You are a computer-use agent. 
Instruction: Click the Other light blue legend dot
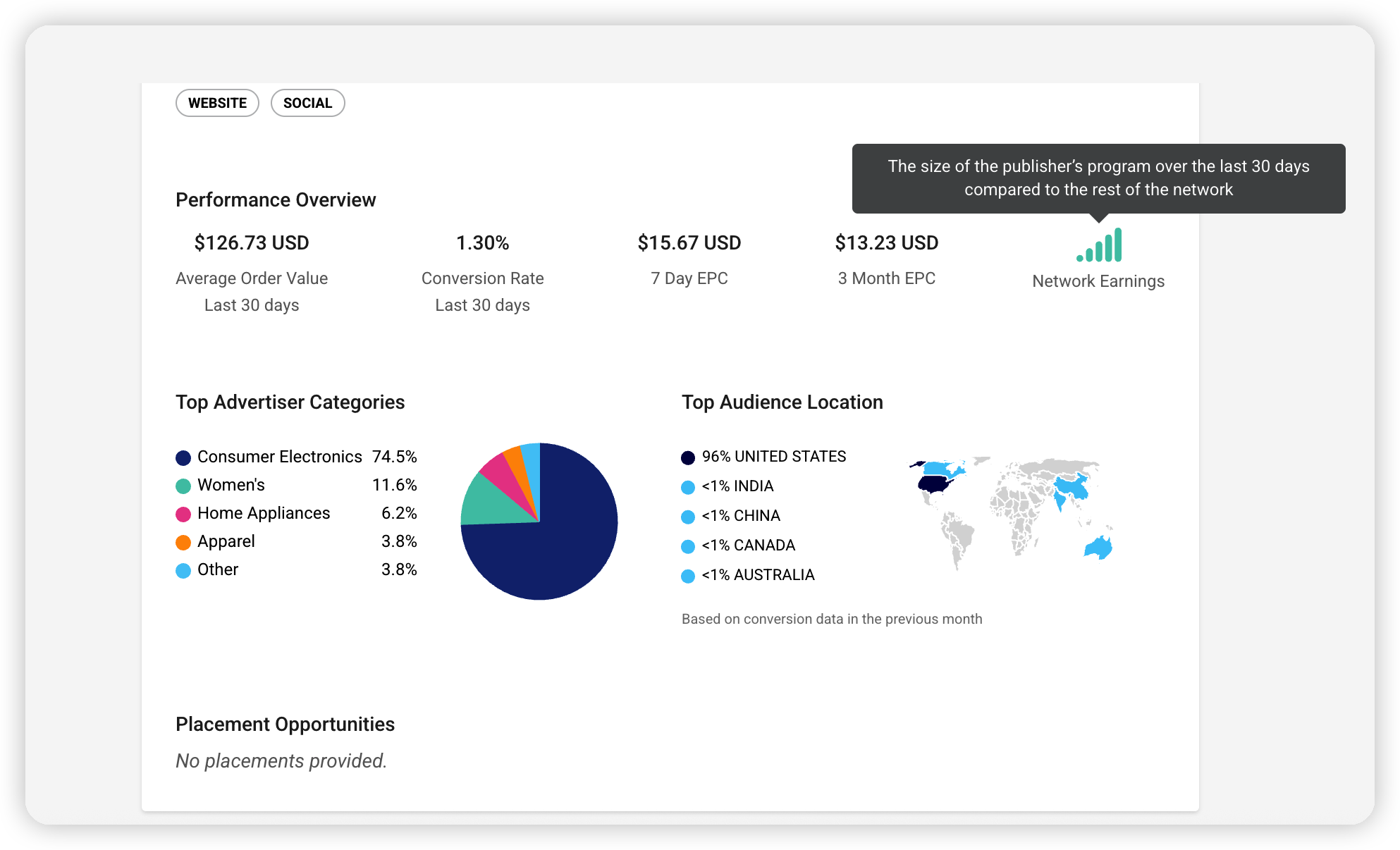183,571
